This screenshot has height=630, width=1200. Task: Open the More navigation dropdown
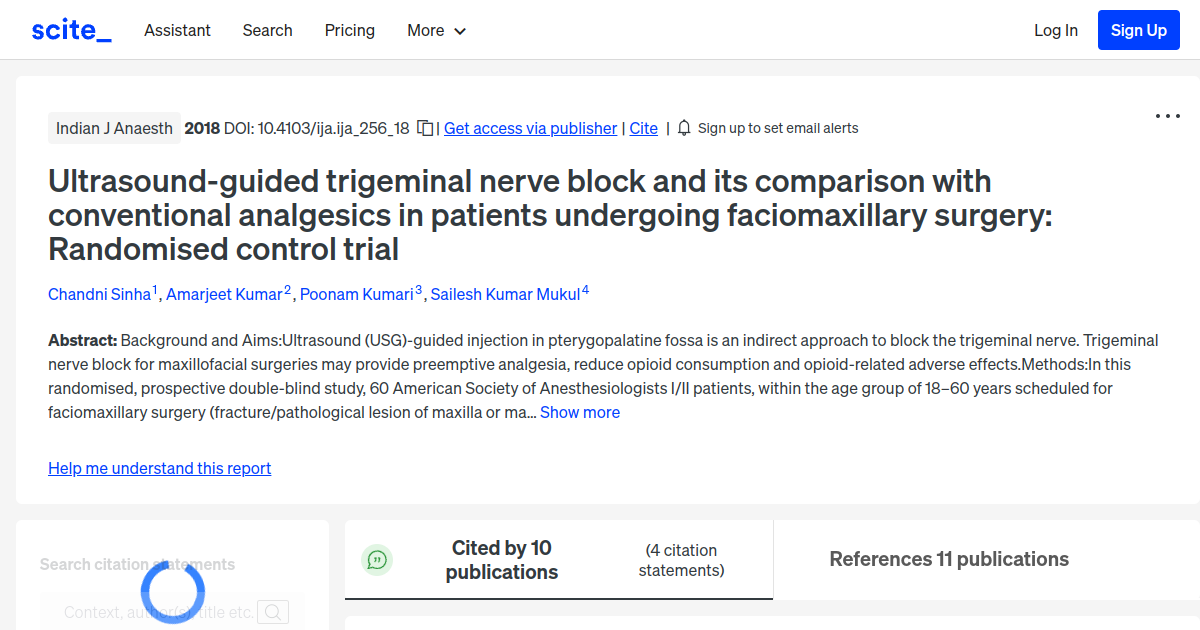pos(436,30)
